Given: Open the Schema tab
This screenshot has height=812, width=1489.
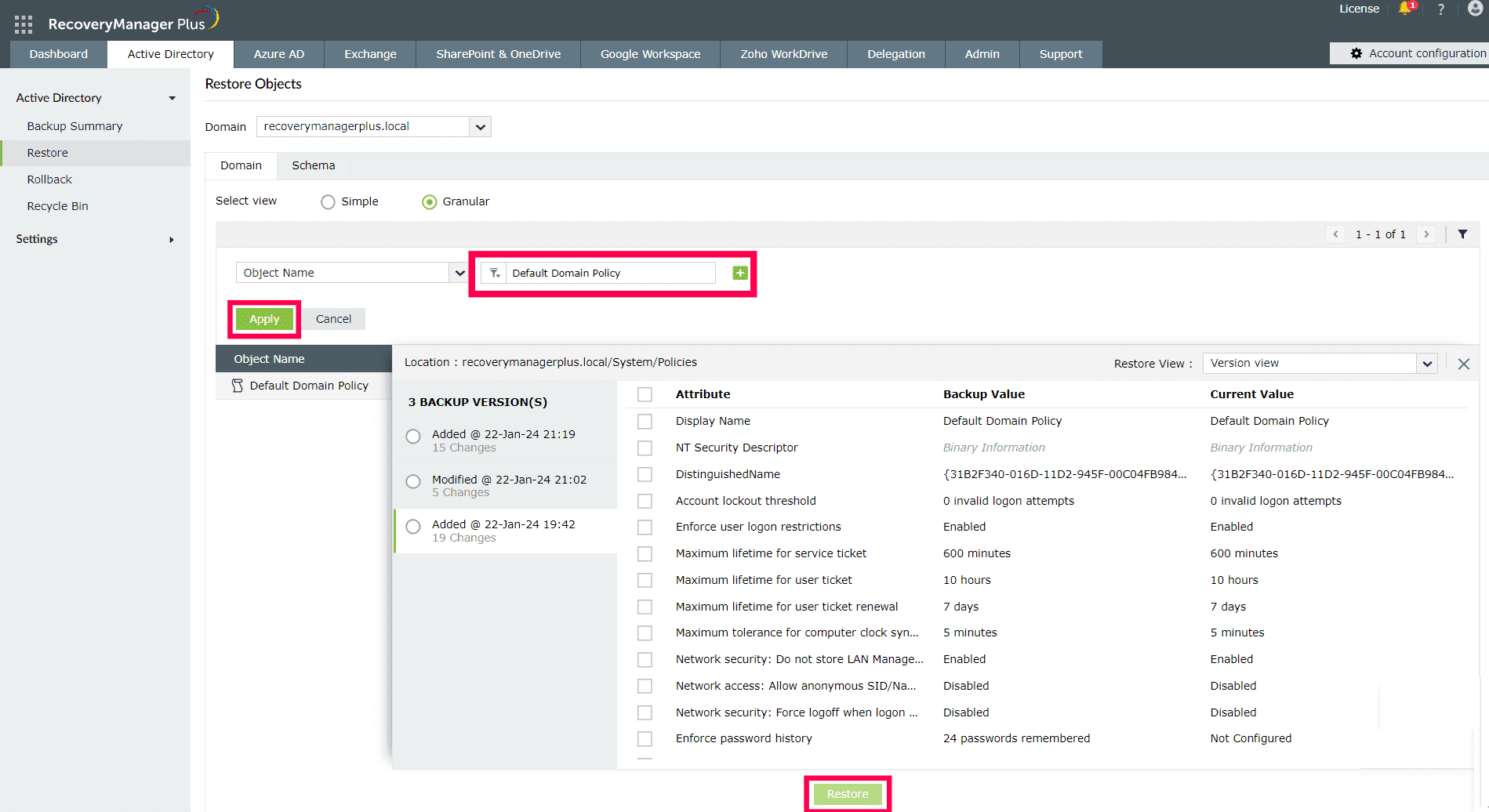Looking at the screenshot, I should coord(313,165).
